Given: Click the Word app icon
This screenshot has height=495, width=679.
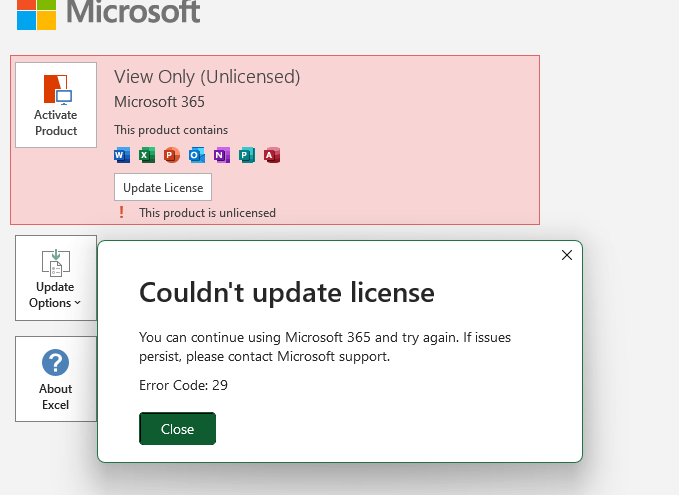Looking at the screenshot, I should click(x=122, y=155).
